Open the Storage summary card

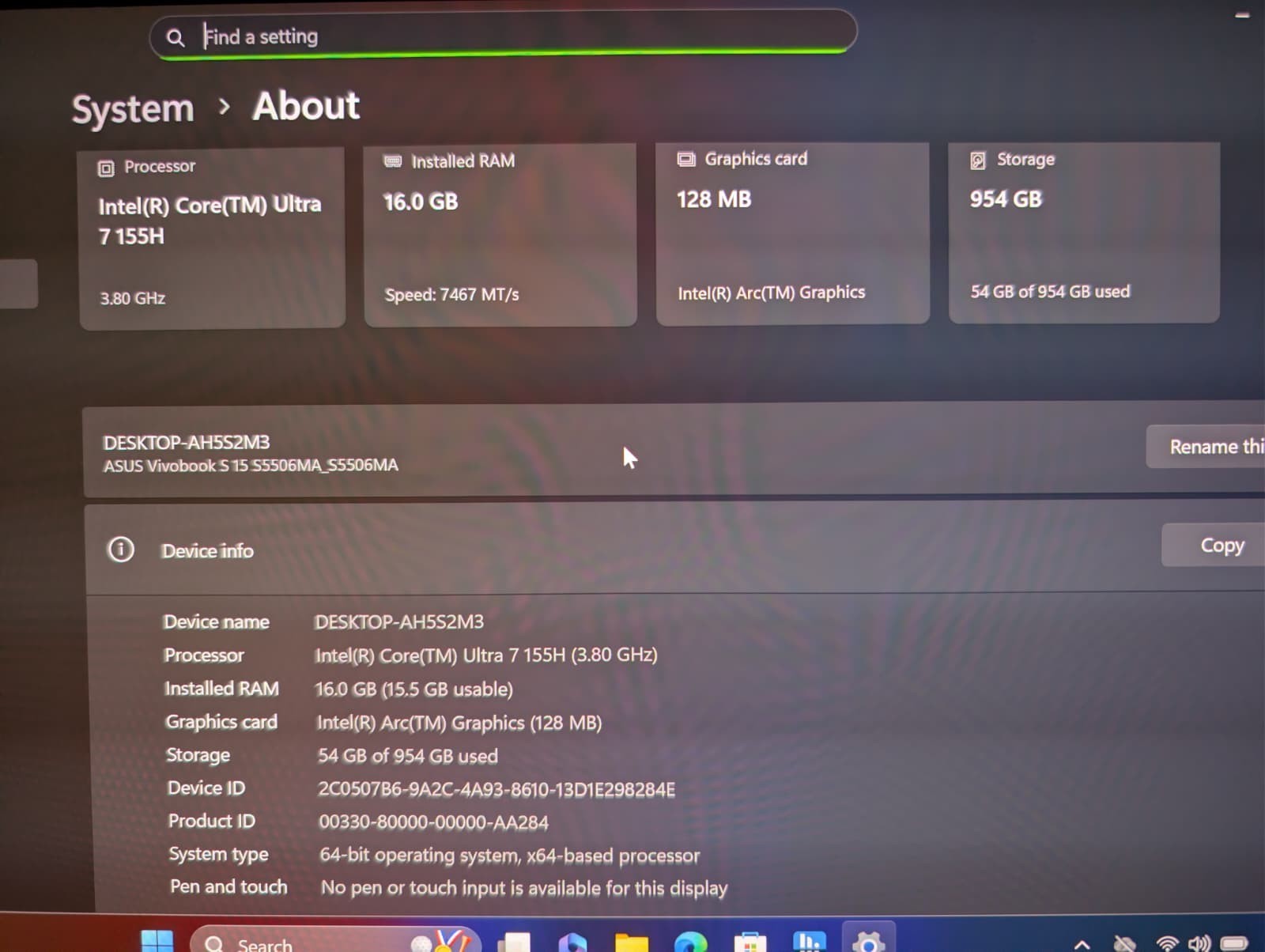click(1084, 232)
